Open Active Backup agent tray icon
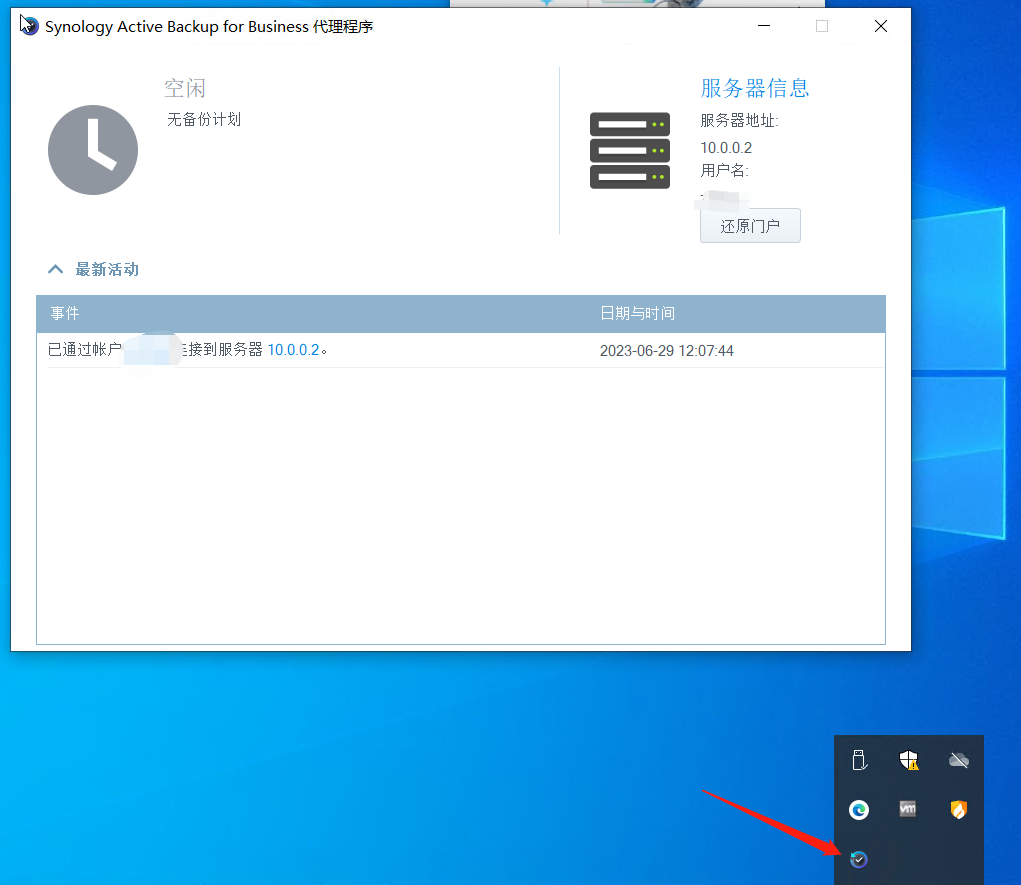This screenshot has height=885, width=1021. (859, 860)
